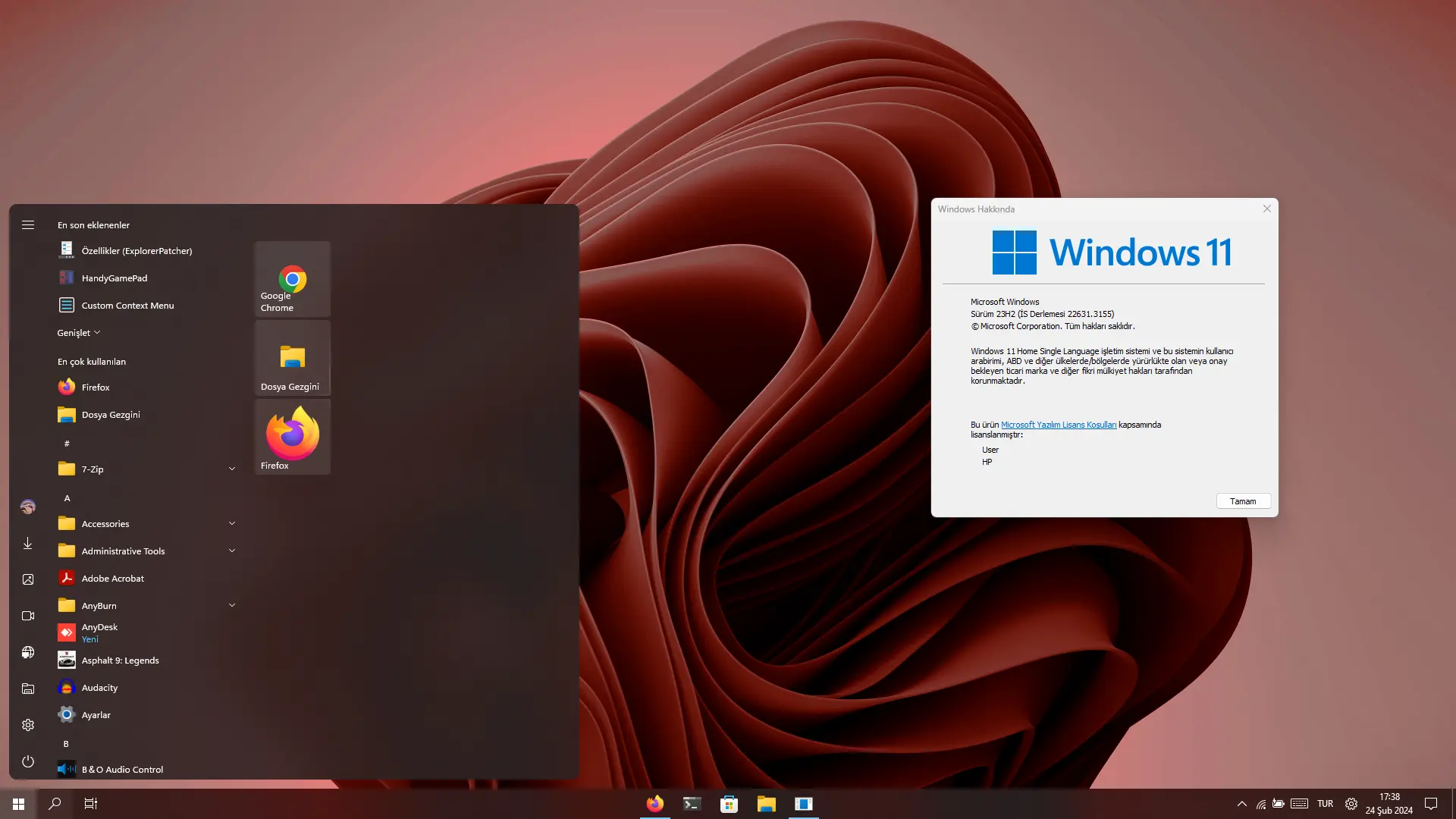Open the notification center icon
The image size is (1456, 819).
click(1431, 804)
